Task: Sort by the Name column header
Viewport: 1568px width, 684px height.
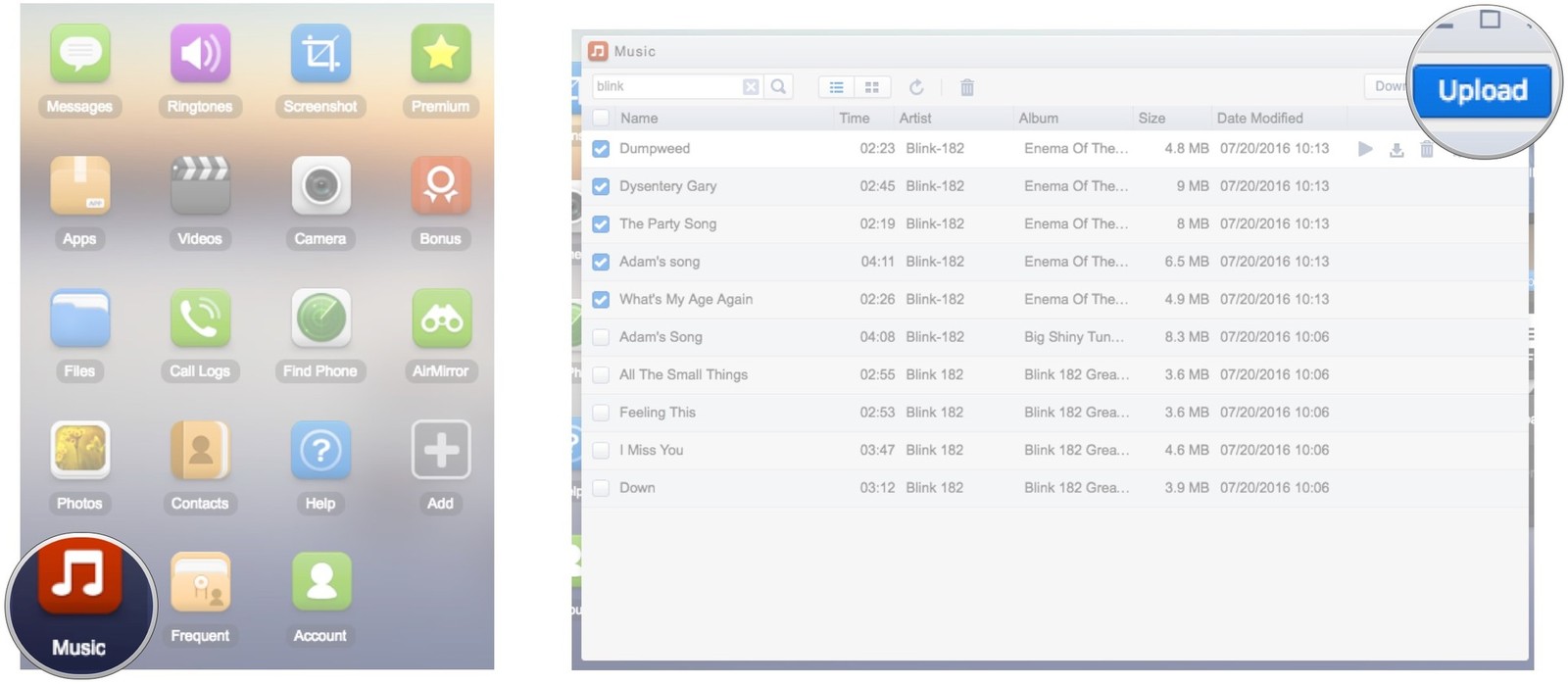Action: click(x=639, y=118)
